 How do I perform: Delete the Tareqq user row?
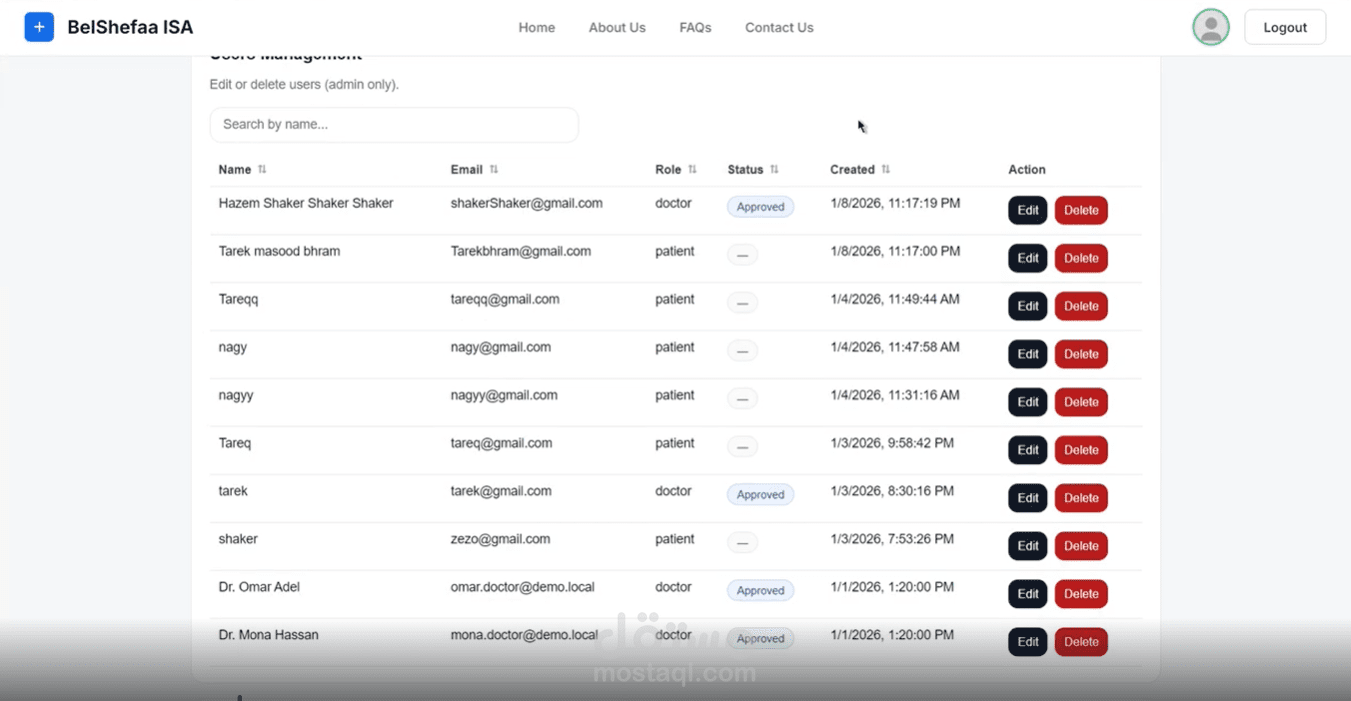click(x=1081, y=306)
